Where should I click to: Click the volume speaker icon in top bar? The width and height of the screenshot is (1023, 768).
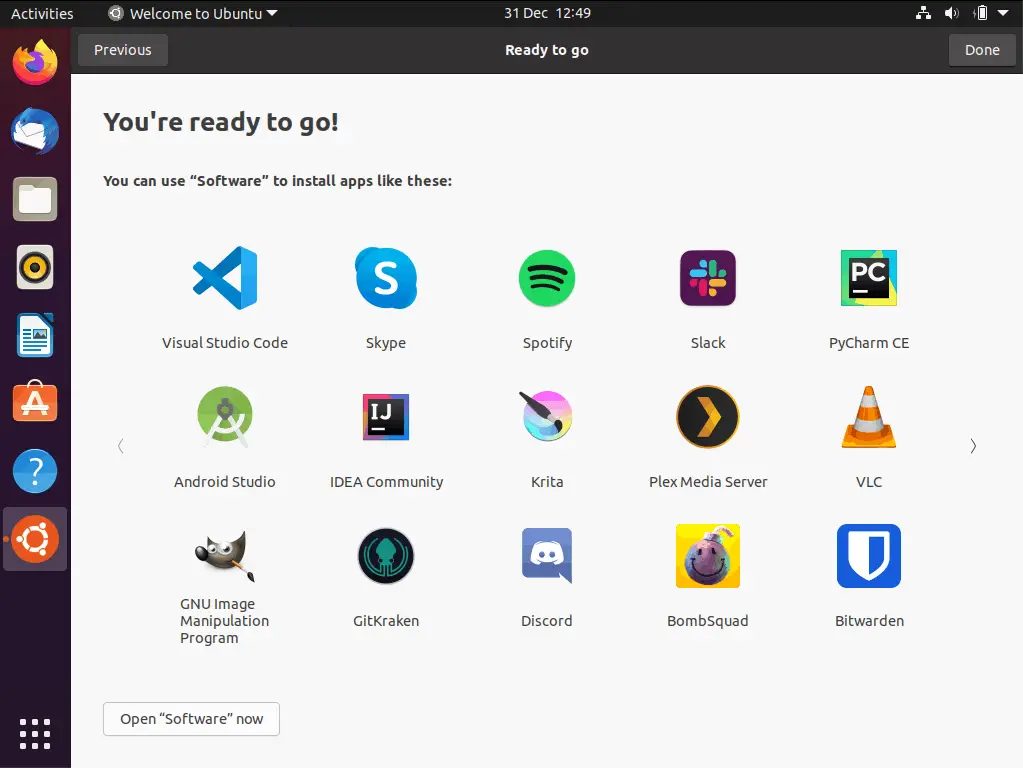click(952, 13)
